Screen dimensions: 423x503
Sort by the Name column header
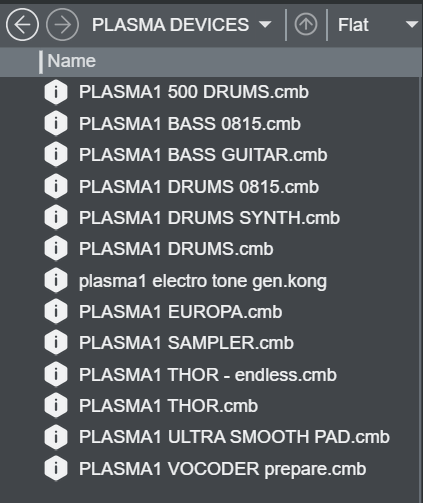tap(71, 61)
